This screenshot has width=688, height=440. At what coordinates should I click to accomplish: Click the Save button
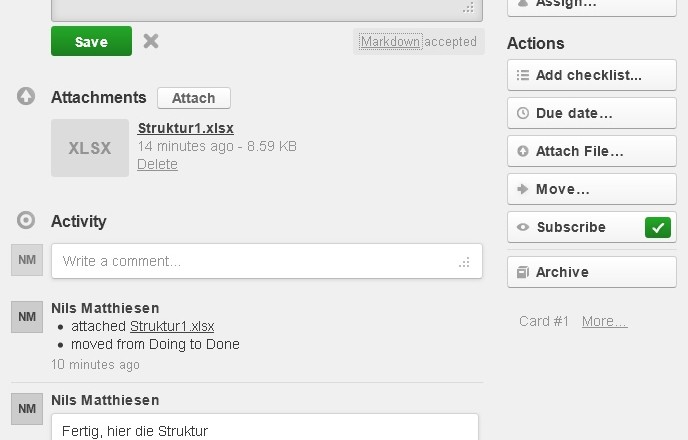(91, 41)
